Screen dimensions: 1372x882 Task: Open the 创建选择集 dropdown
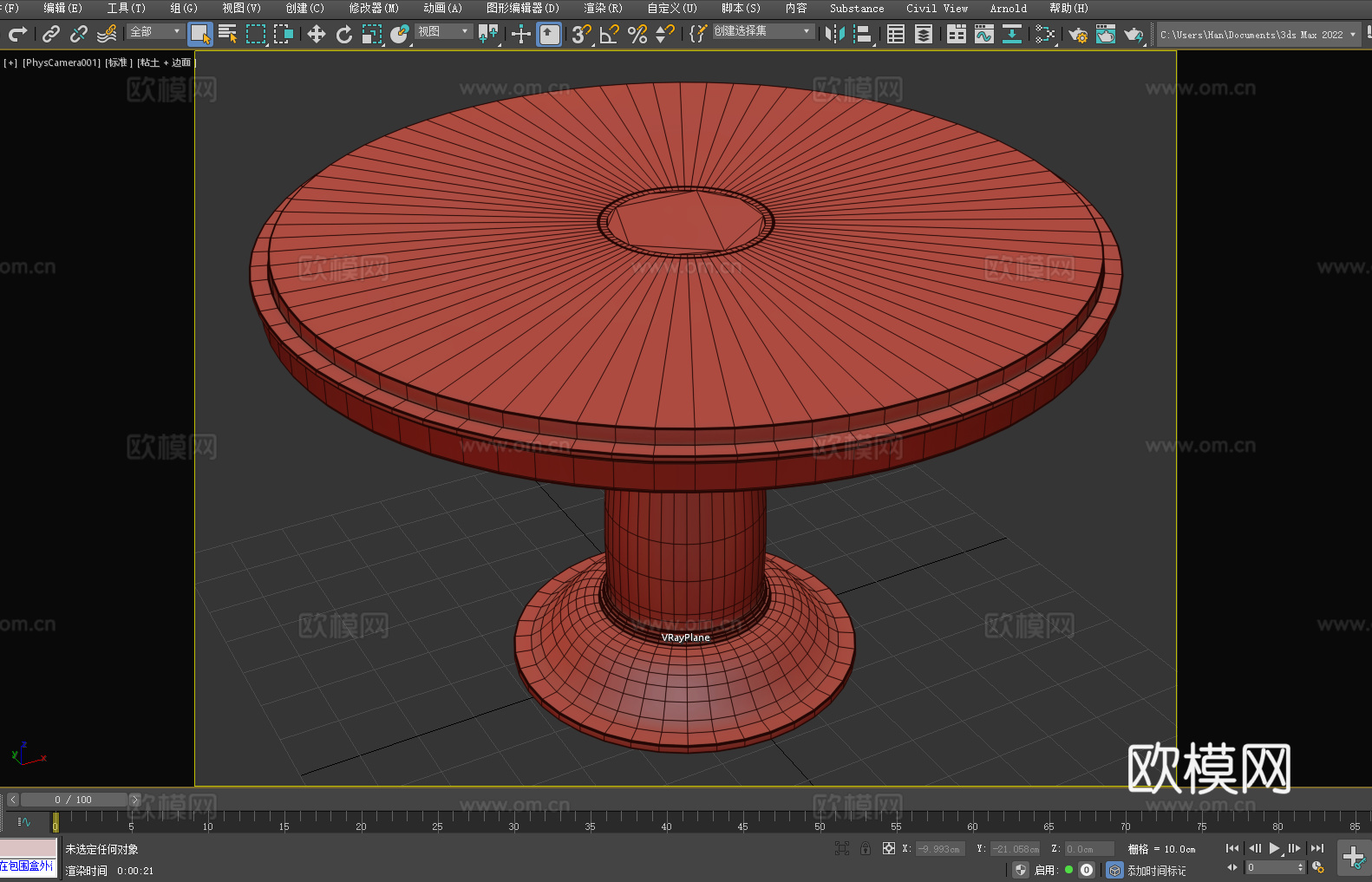[763, 31]
